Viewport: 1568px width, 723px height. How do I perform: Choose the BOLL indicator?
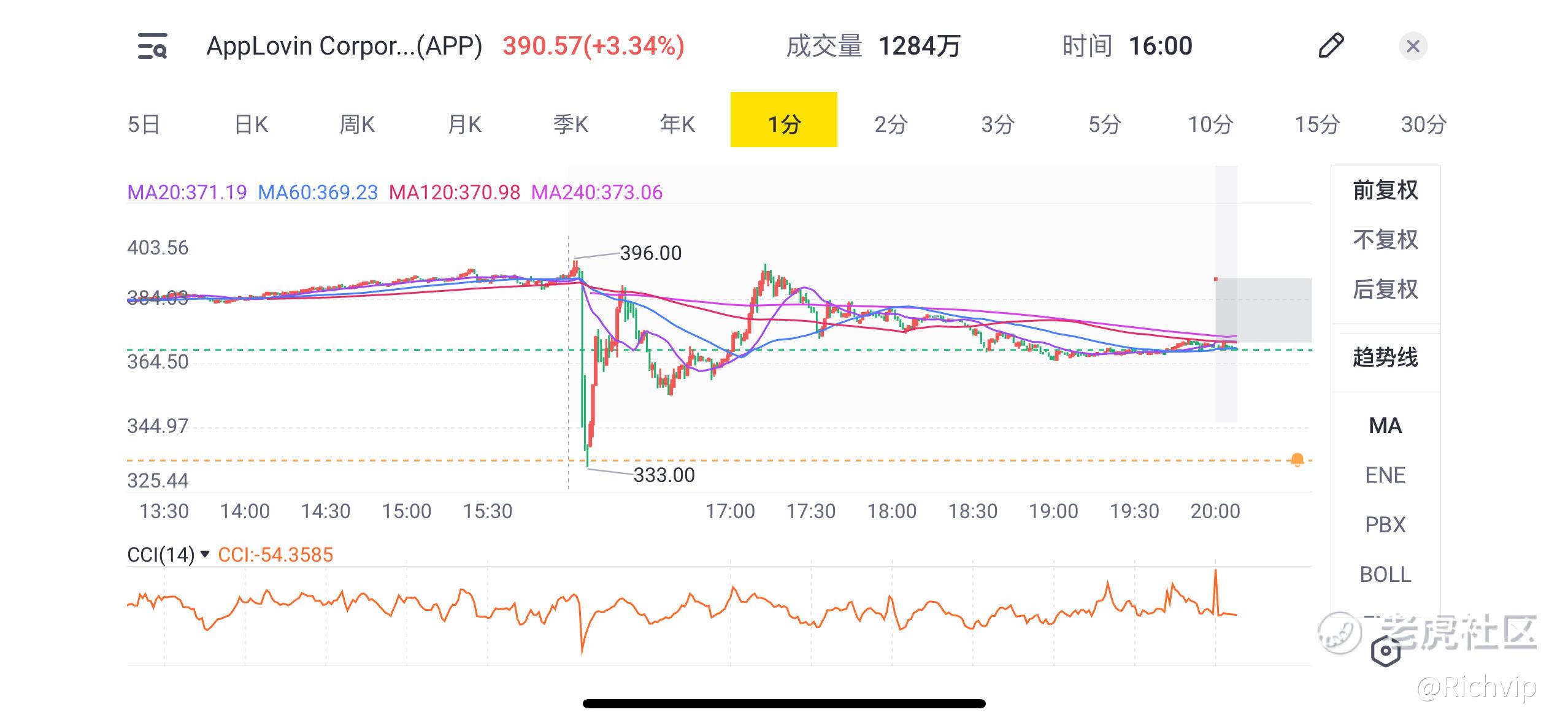[1385, 575]
